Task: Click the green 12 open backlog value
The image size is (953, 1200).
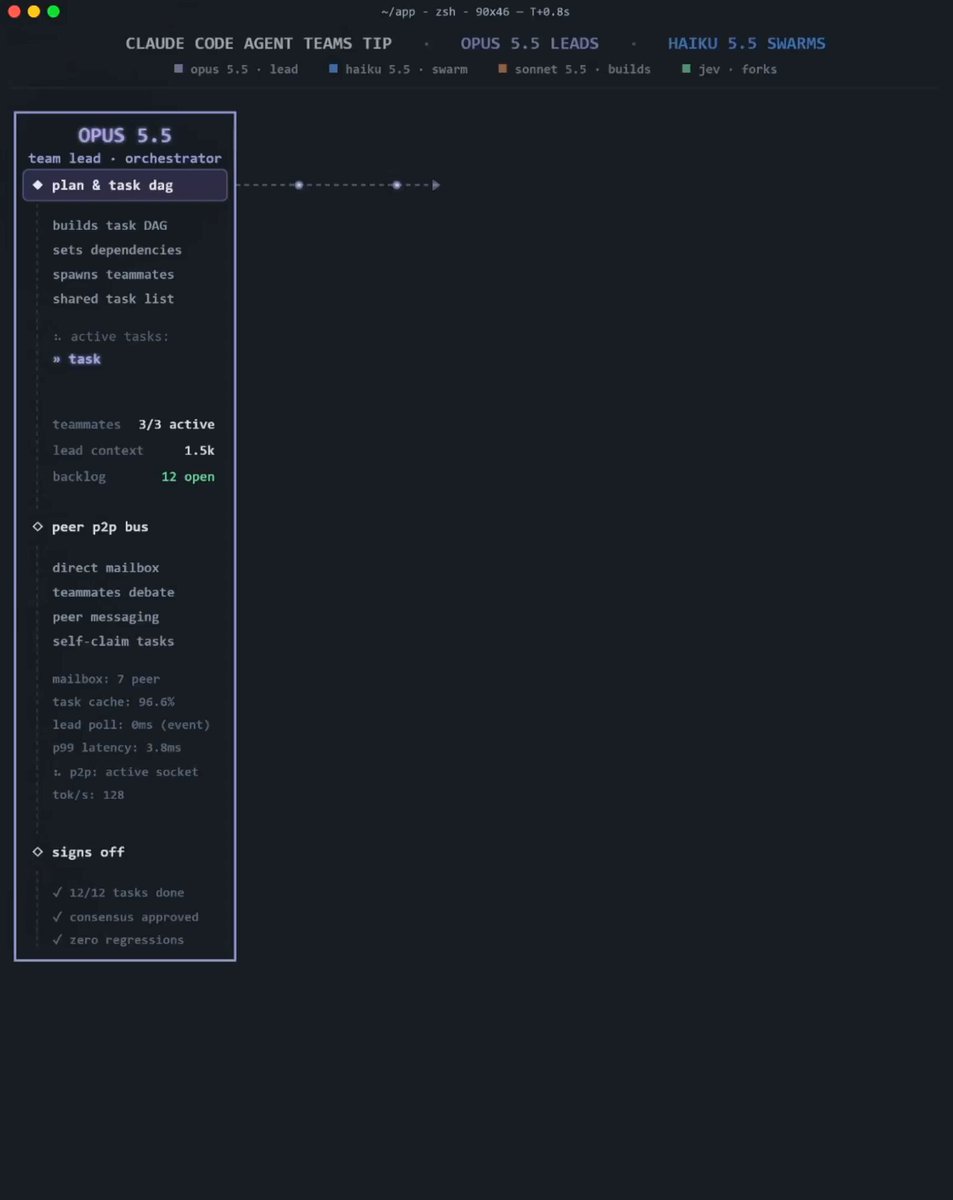Action: 188,477
